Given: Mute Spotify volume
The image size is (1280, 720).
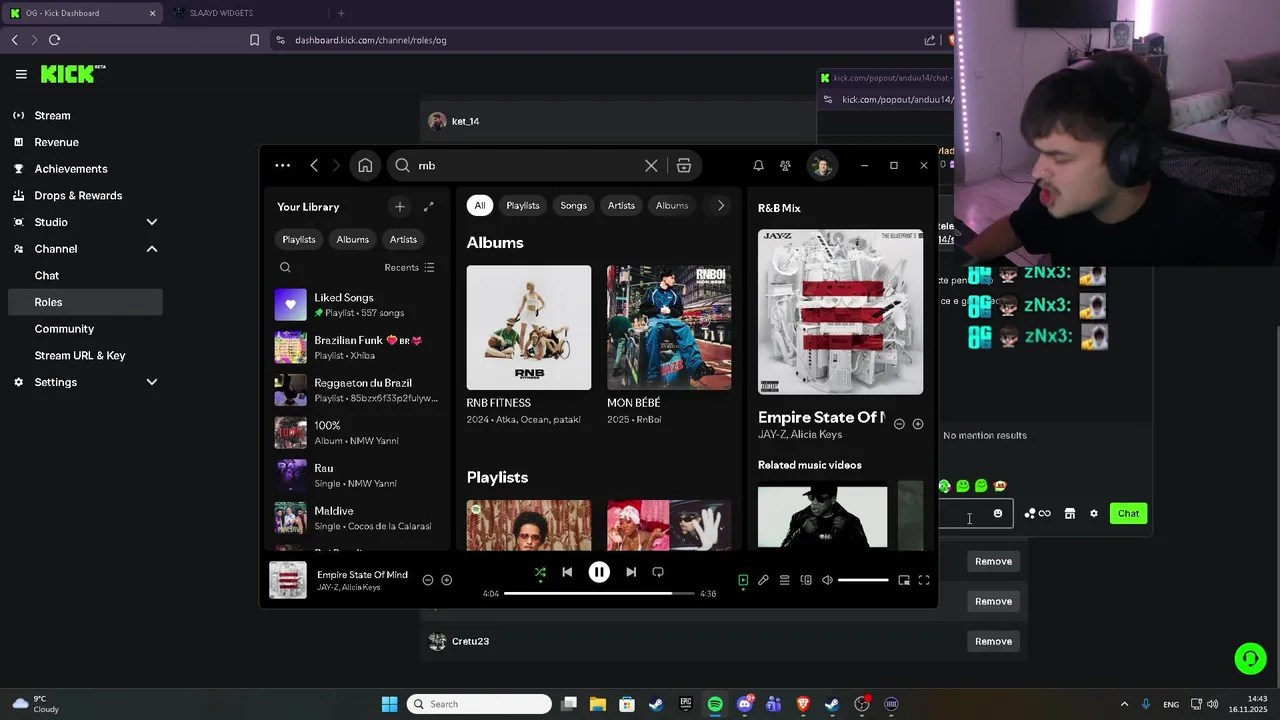Looking at the screenshot, I should [827, 581].
